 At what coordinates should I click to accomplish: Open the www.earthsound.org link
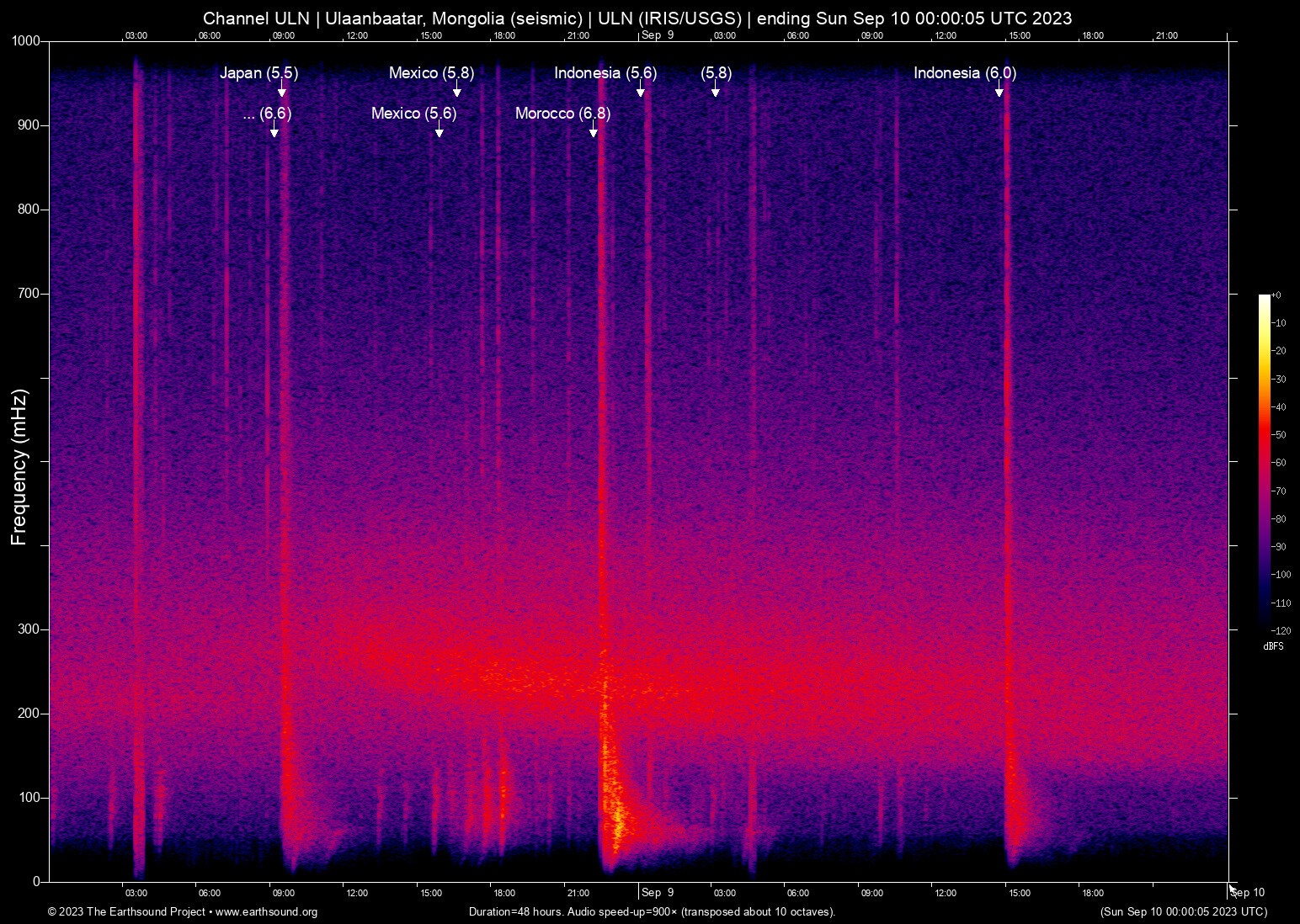266,912
